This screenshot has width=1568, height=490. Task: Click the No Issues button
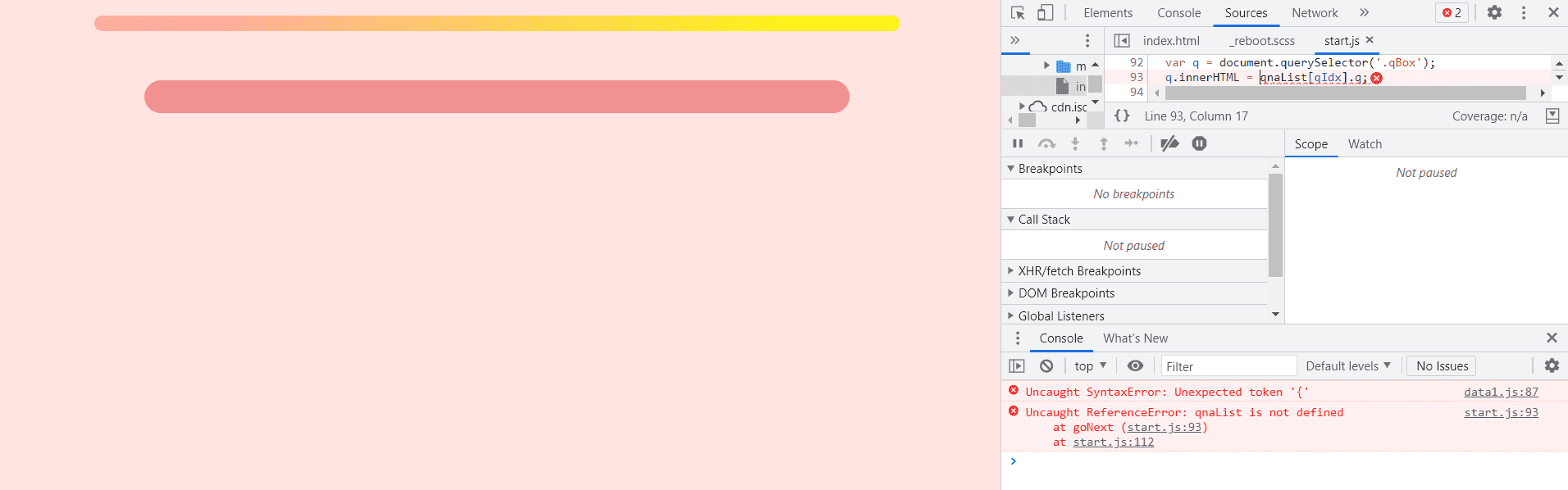[1443, 366]
